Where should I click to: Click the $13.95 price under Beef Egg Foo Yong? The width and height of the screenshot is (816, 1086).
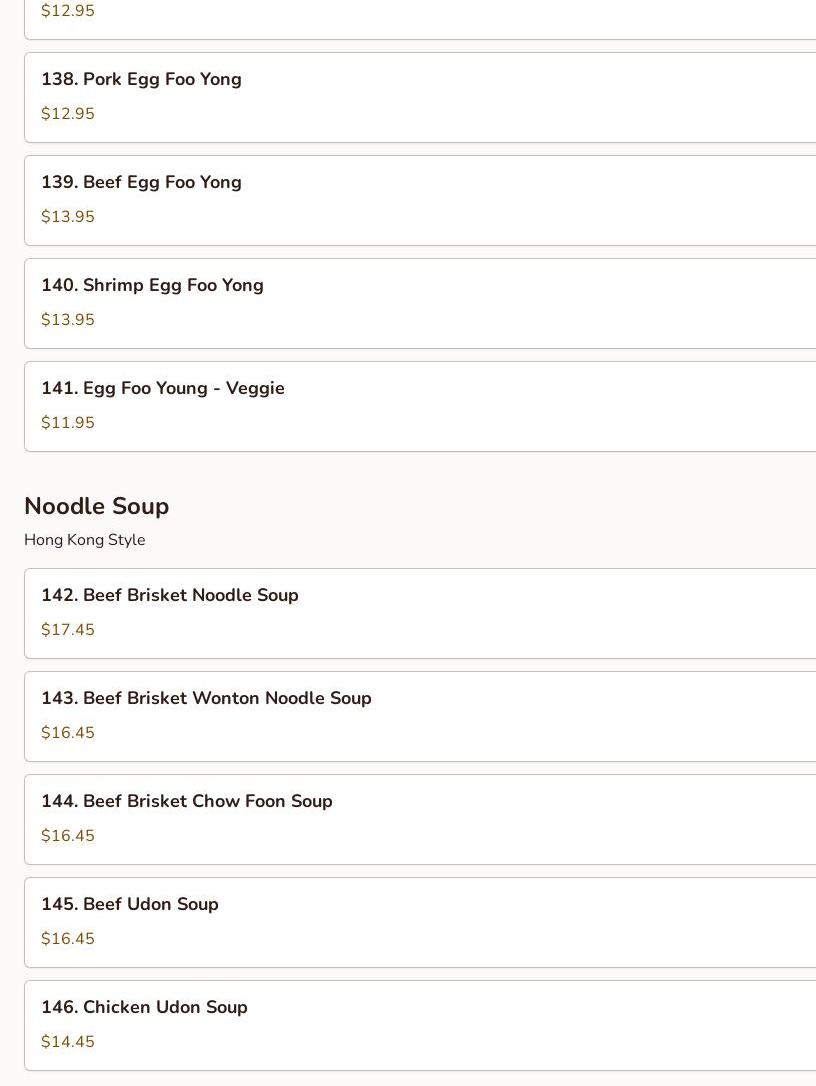[x=68, y=217]
